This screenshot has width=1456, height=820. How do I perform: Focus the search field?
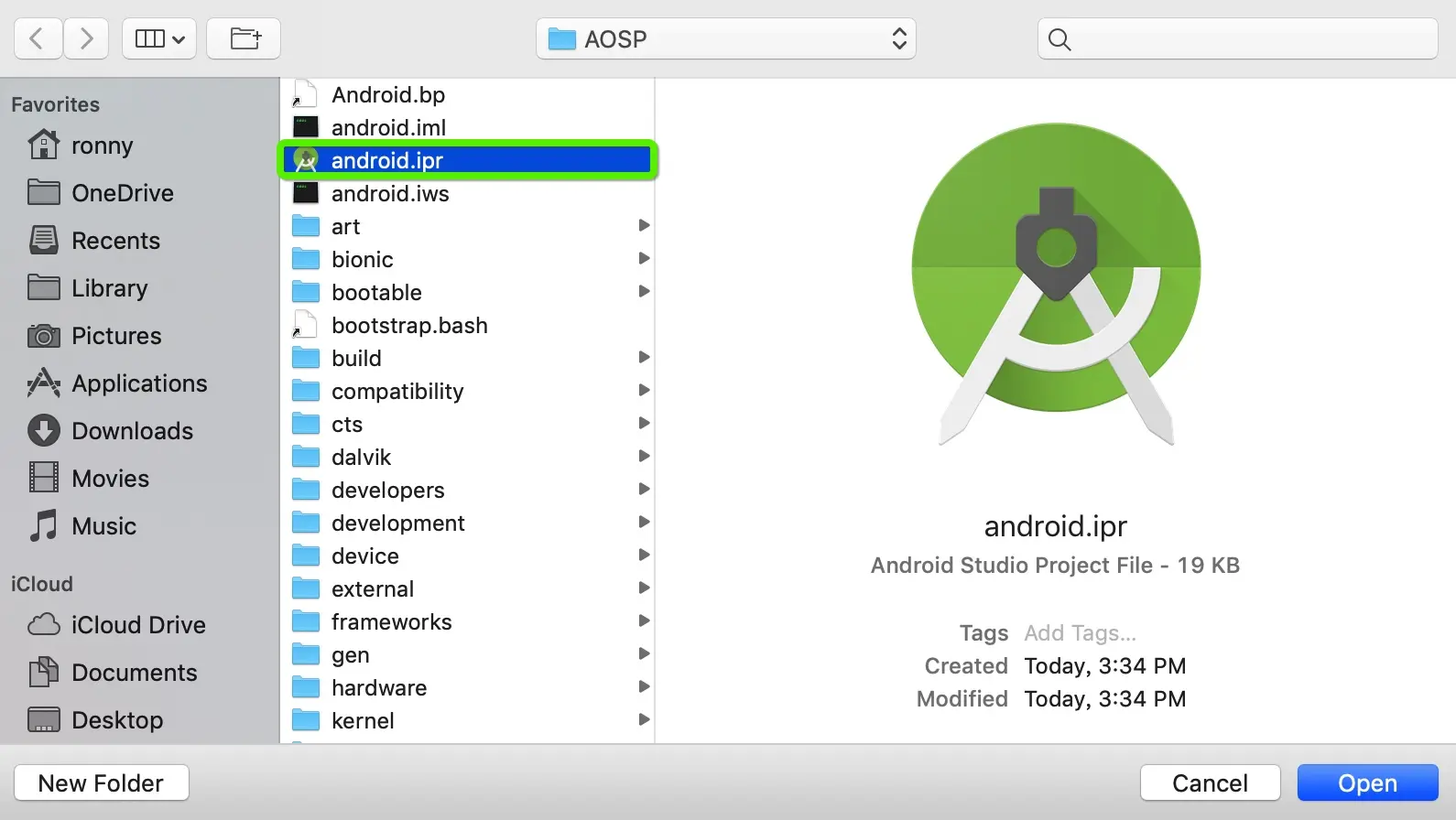1238,38
